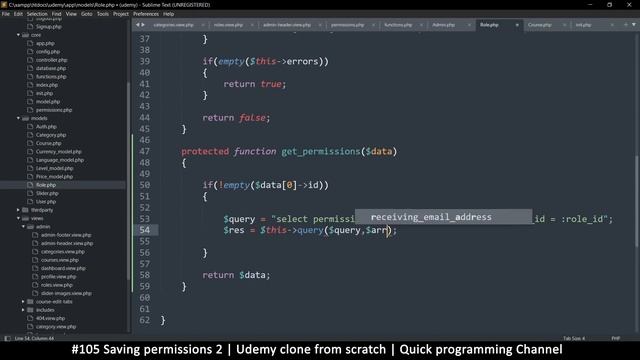Click the PHP syntax selector in status bar
This screenshot has height=360, width=640.
click(616, 338)
